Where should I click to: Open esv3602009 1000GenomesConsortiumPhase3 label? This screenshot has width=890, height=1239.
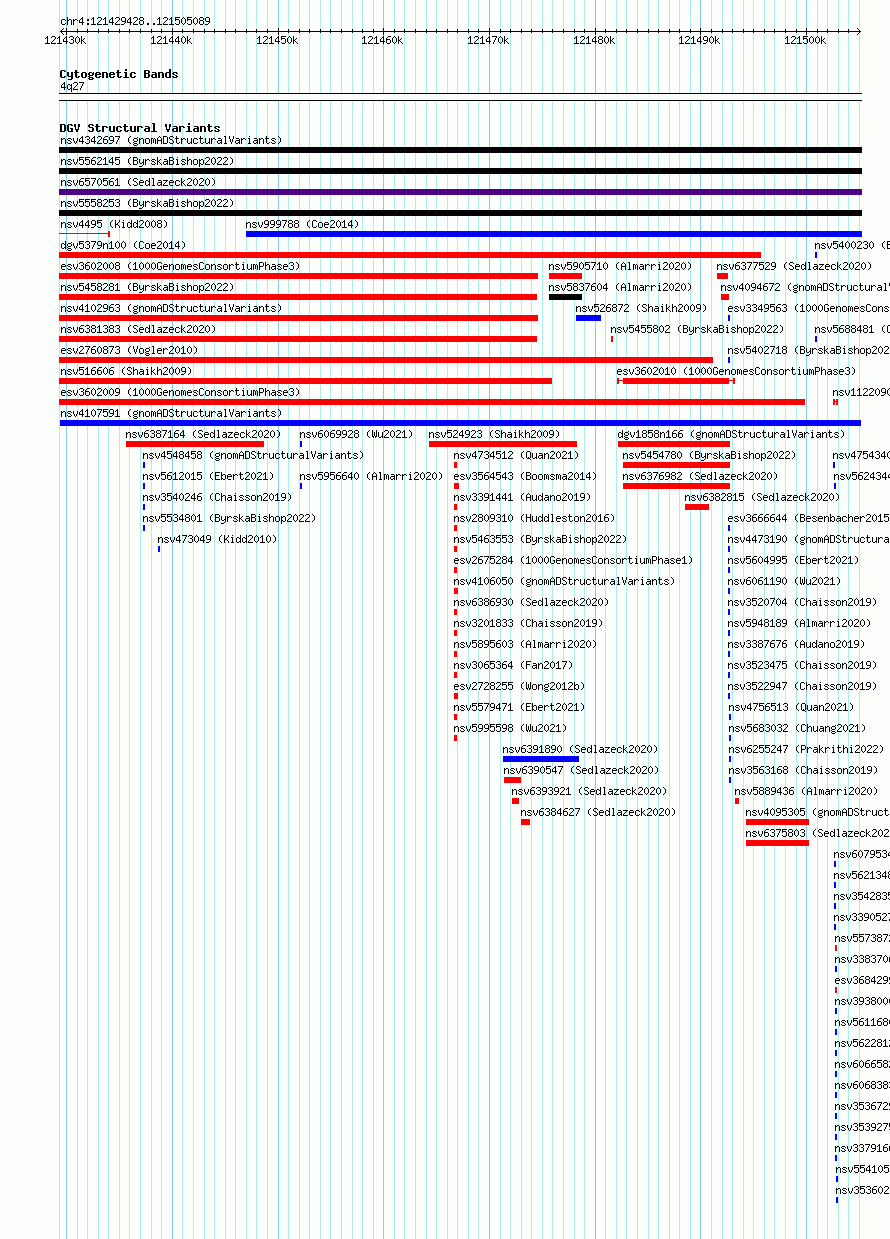point(180,392)
